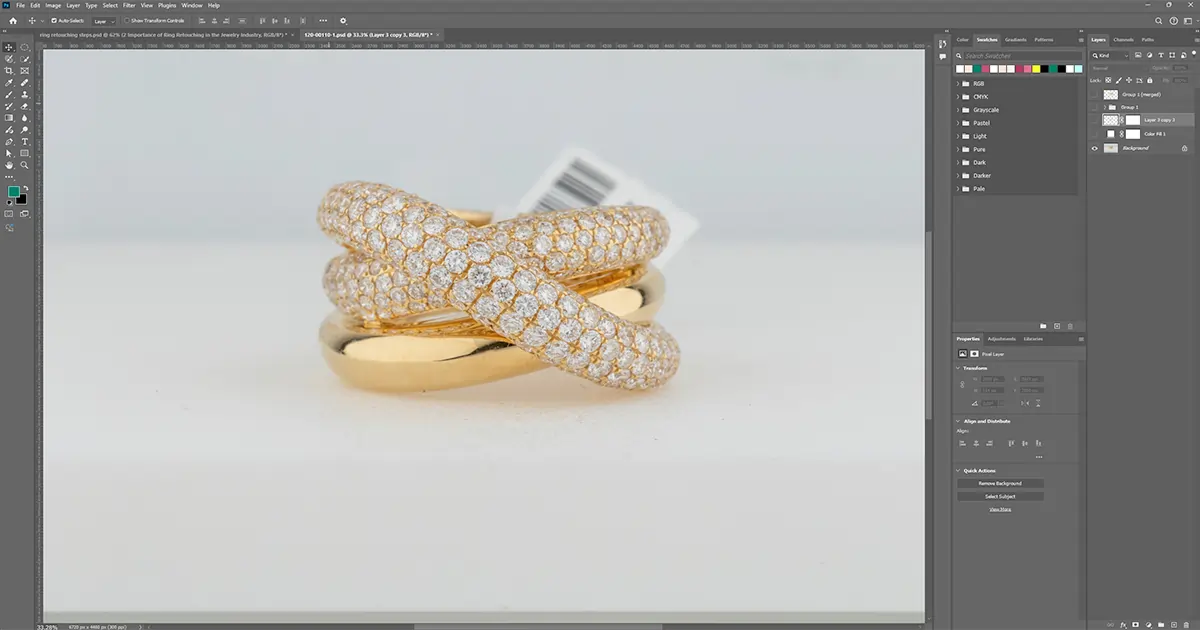
Task: Select the Elliptical Marquee tool
Action: click(x=24, y=47)
